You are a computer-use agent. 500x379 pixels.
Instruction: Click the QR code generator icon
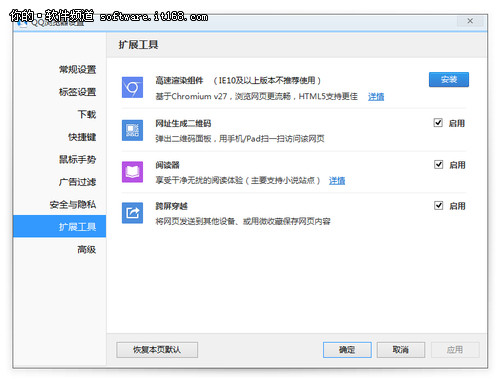pyautogui.click(x=132, y=130)
